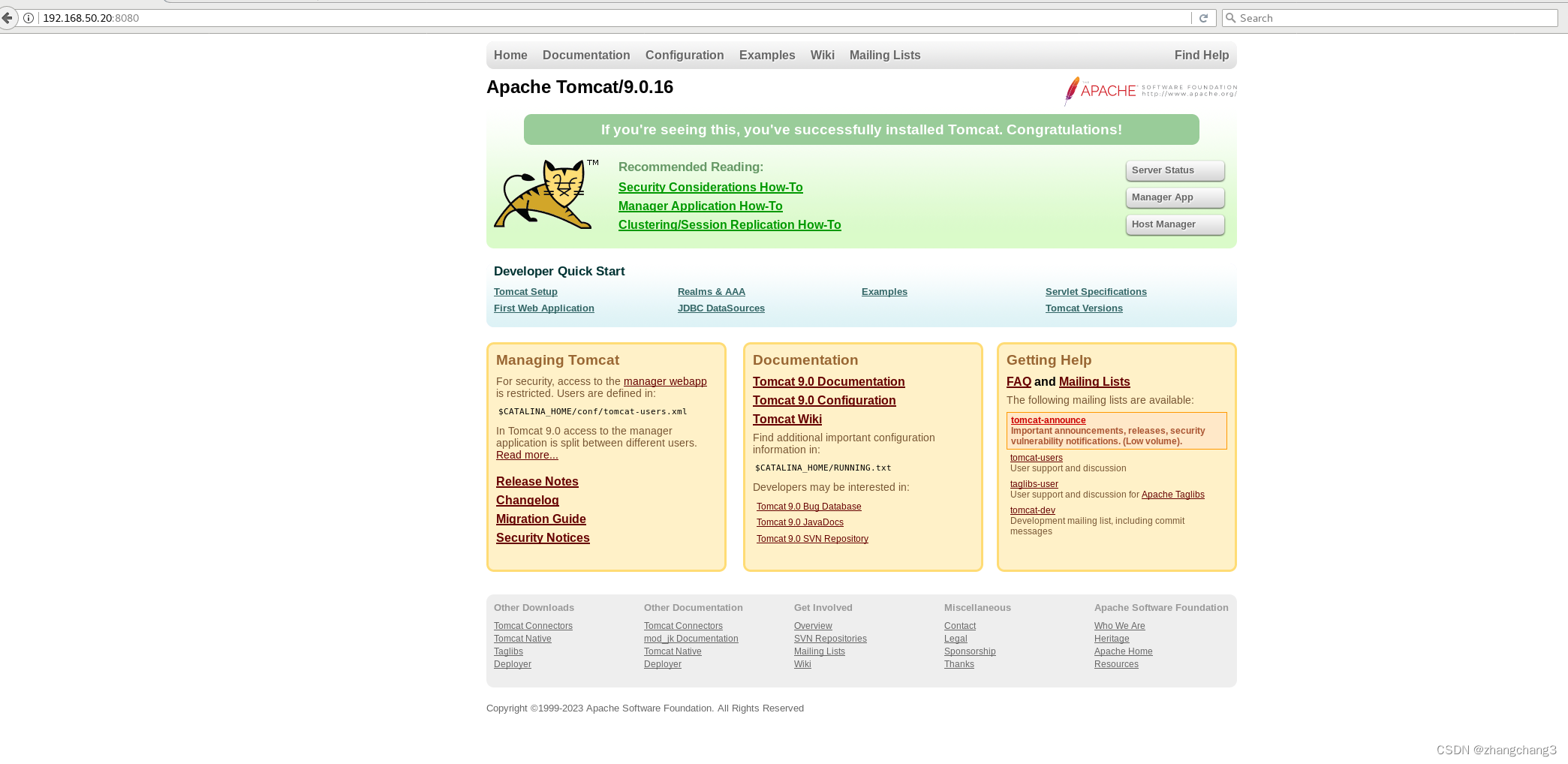Open First Web Application link
1568x764 pixels.
tap(544, 308)
